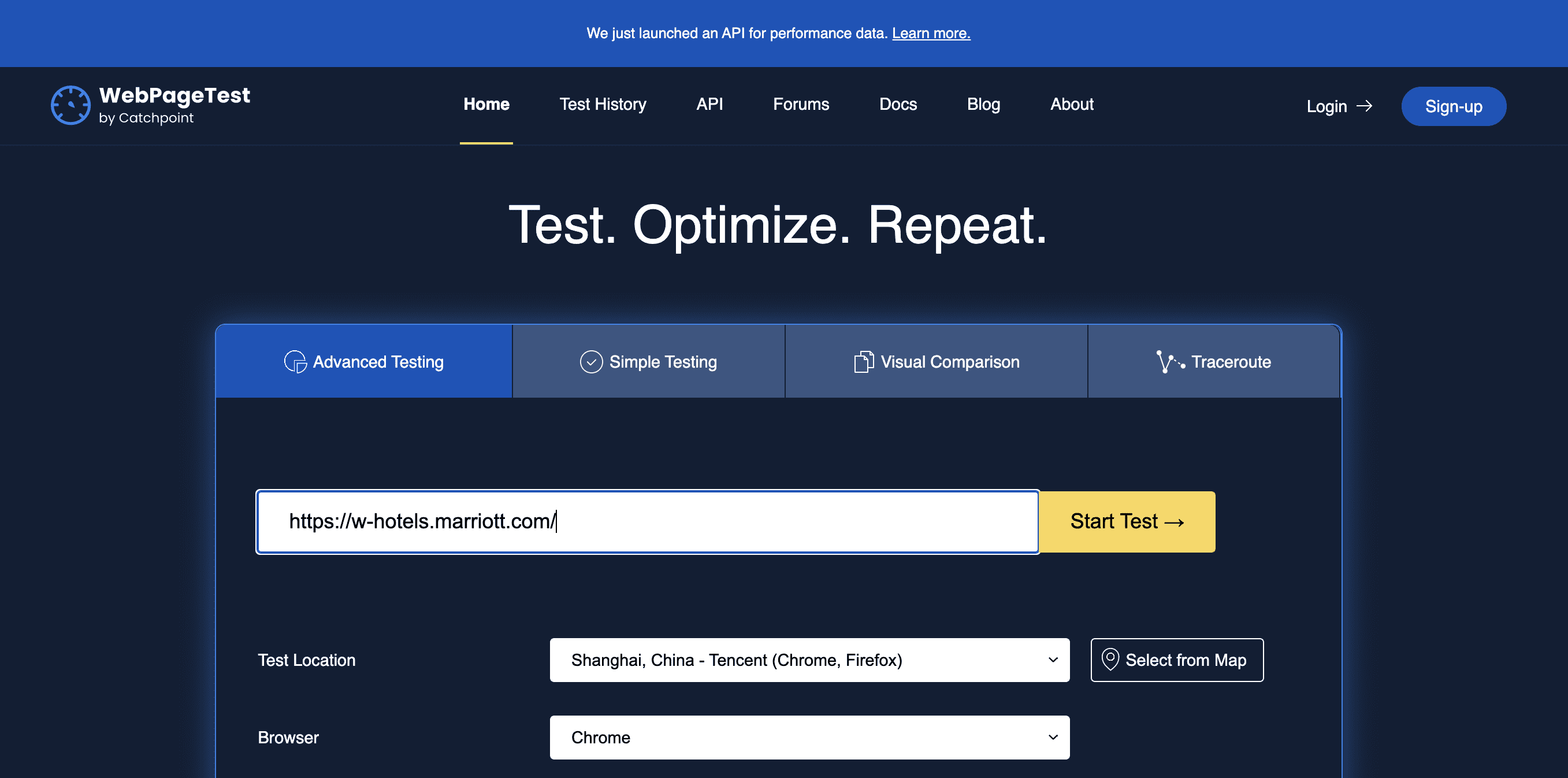Open the About page
Viewport: 1568px width, 778px height.
tap(1072, 104)
